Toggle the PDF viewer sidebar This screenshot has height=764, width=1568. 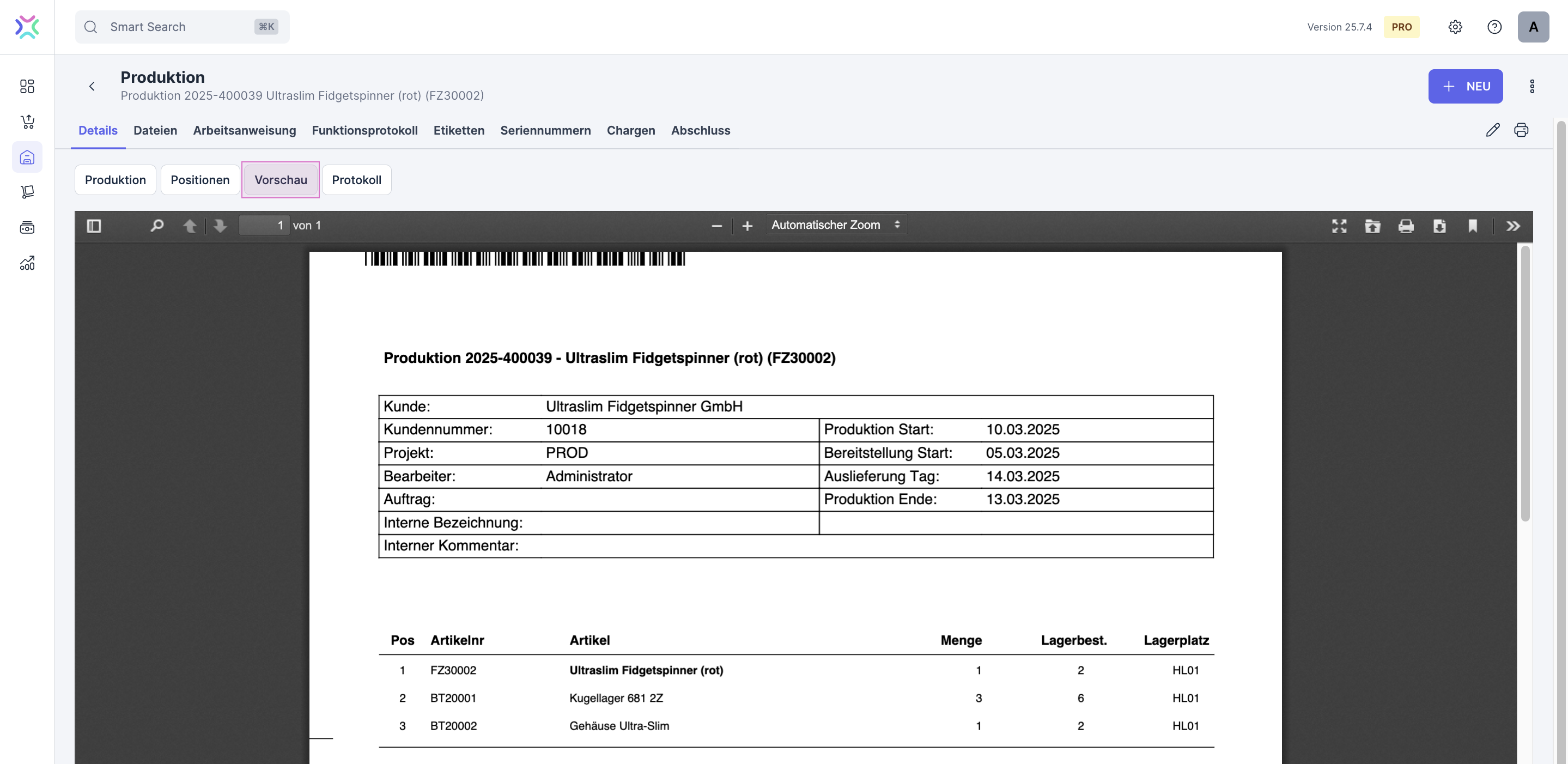pos(94,226)
